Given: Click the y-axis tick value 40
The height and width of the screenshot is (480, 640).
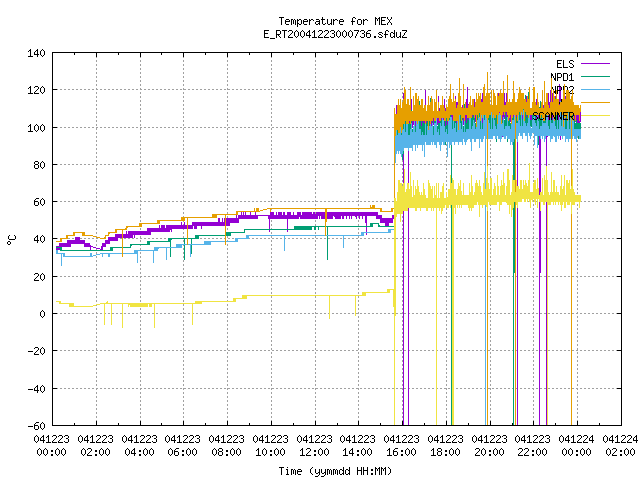Looking at the screenshot, I should (x=39, y=239).
